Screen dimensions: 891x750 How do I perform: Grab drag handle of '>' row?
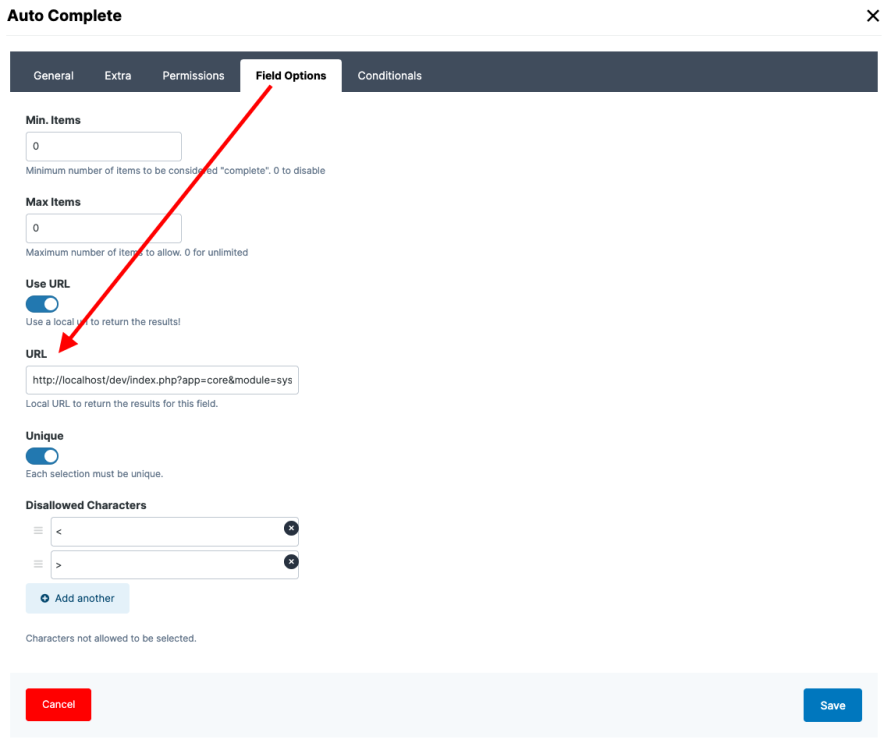(38, 564)
